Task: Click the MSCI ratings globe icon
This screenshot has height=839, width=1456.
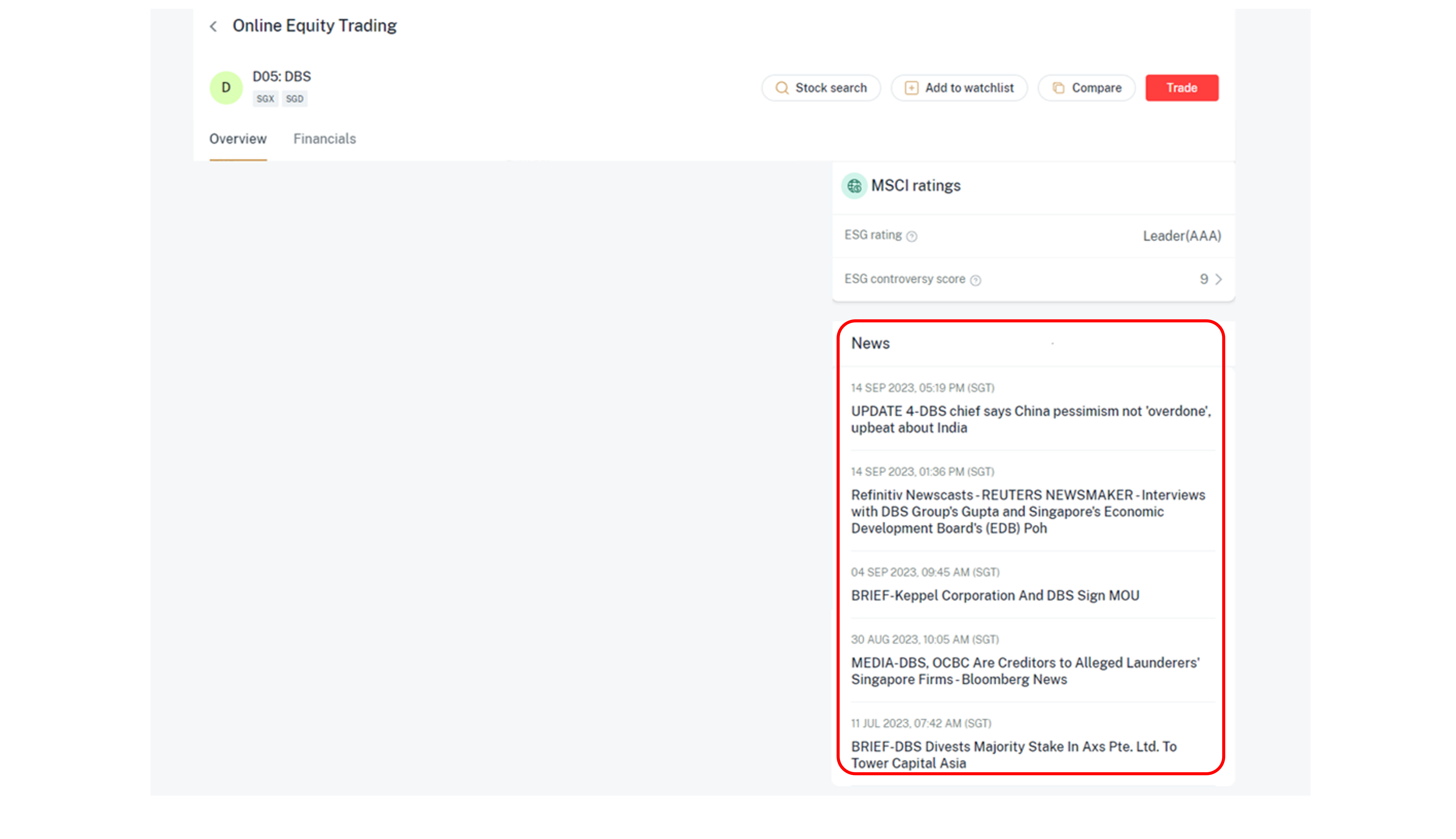Action: (x=854, y=186)
